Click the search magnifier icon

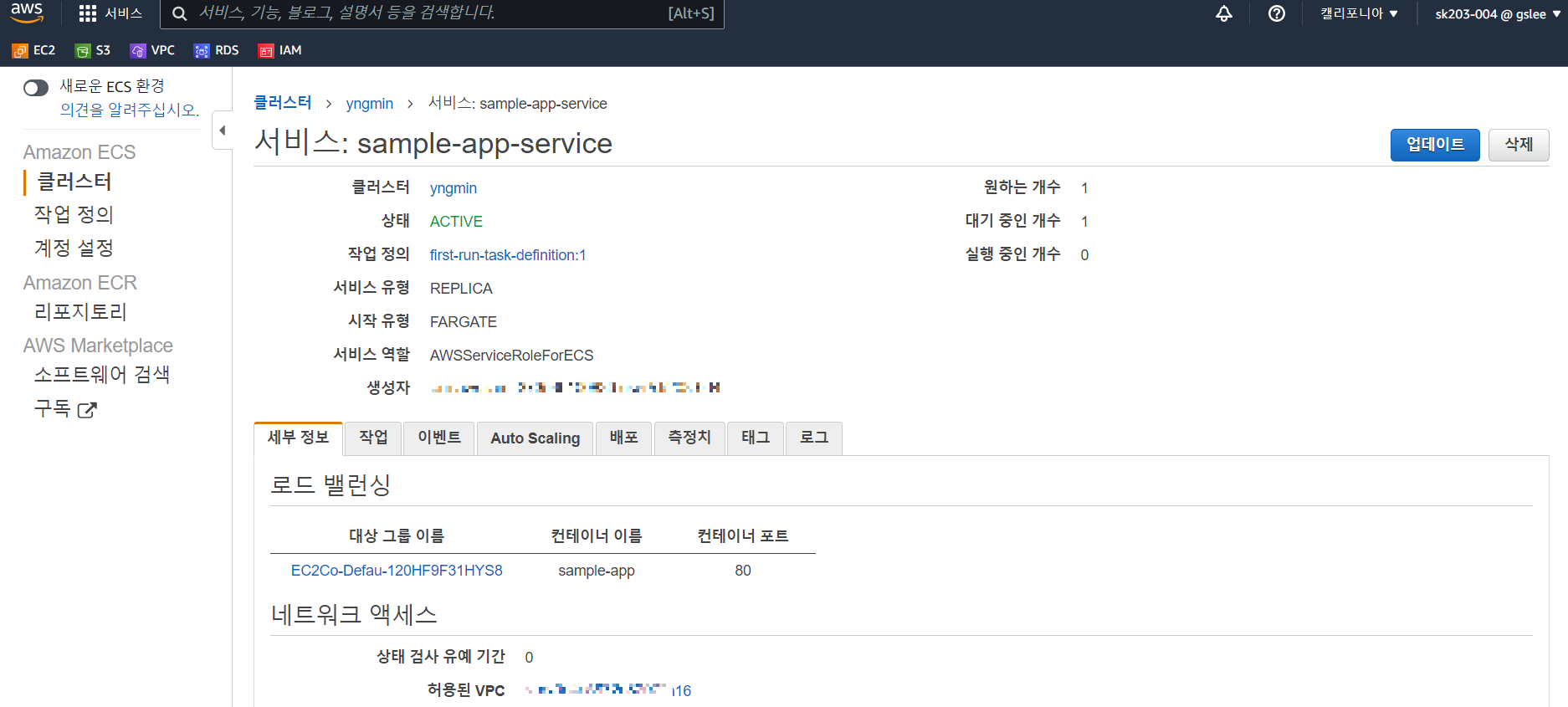(x=179, y=13)
